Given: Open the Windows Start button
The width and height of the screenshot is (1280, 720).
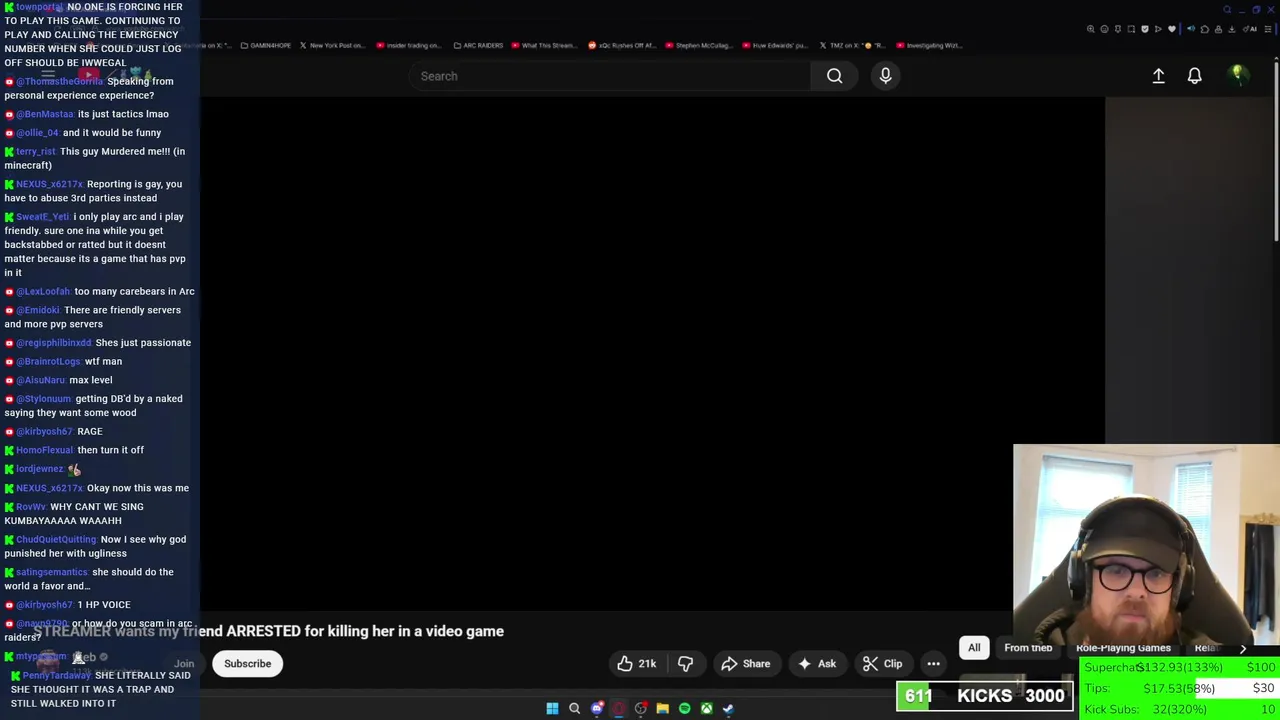Looking at the screenshot, I should (x=552, y=709).
